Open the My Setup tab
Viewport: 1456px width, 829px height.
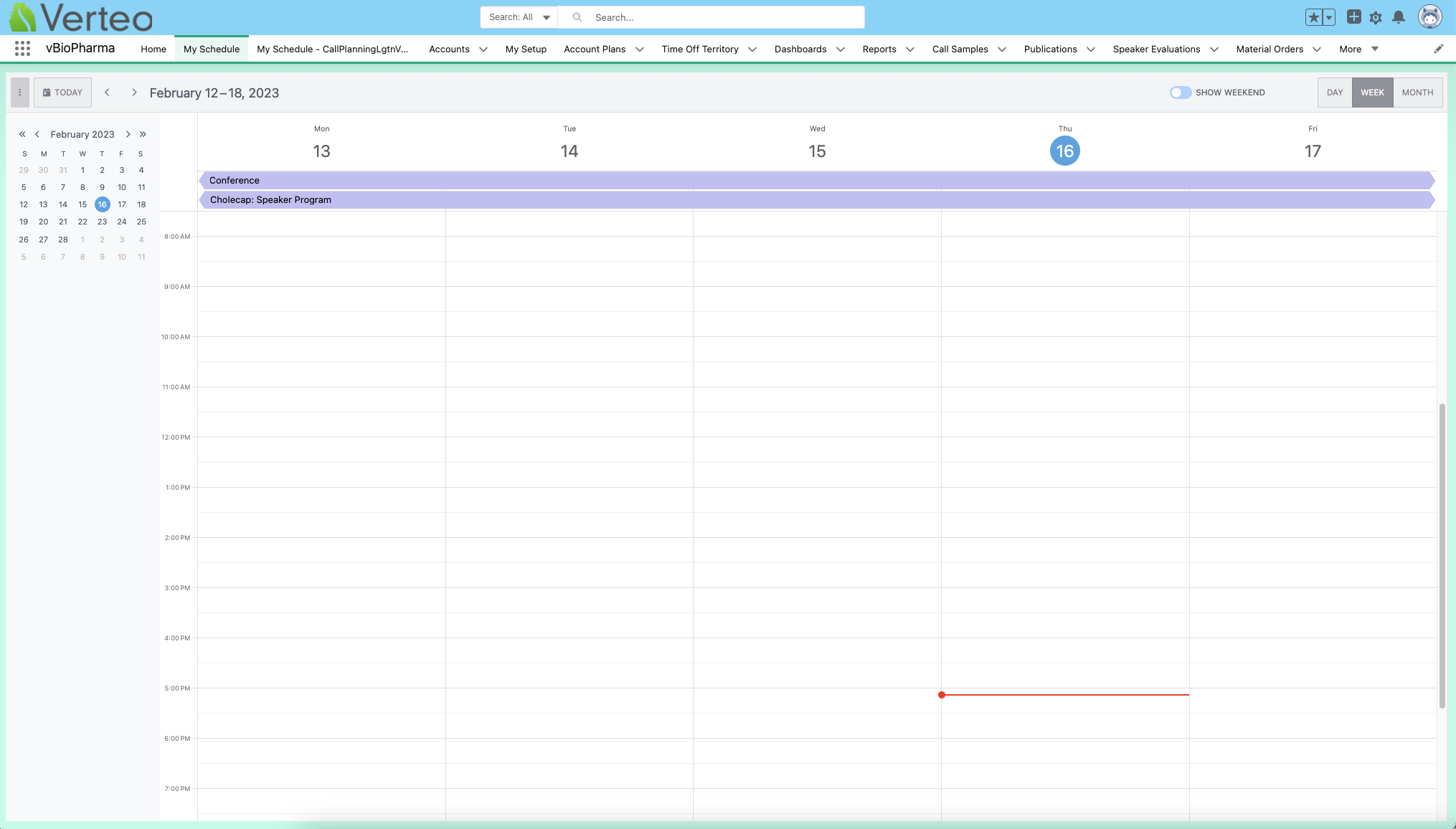[526, 49]
